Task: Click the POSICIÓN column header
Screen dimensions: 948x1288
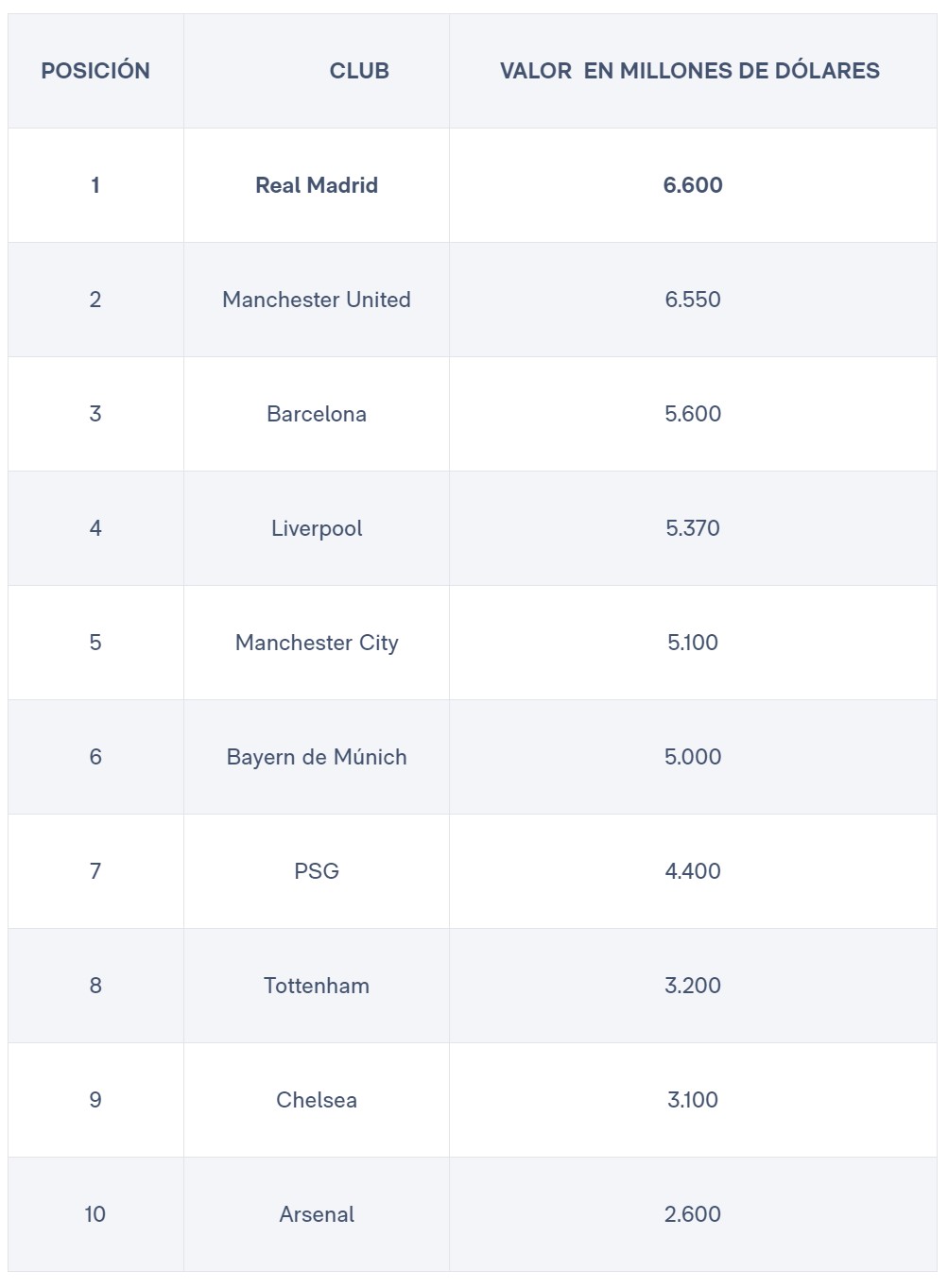Action: [x=95, y=71]
